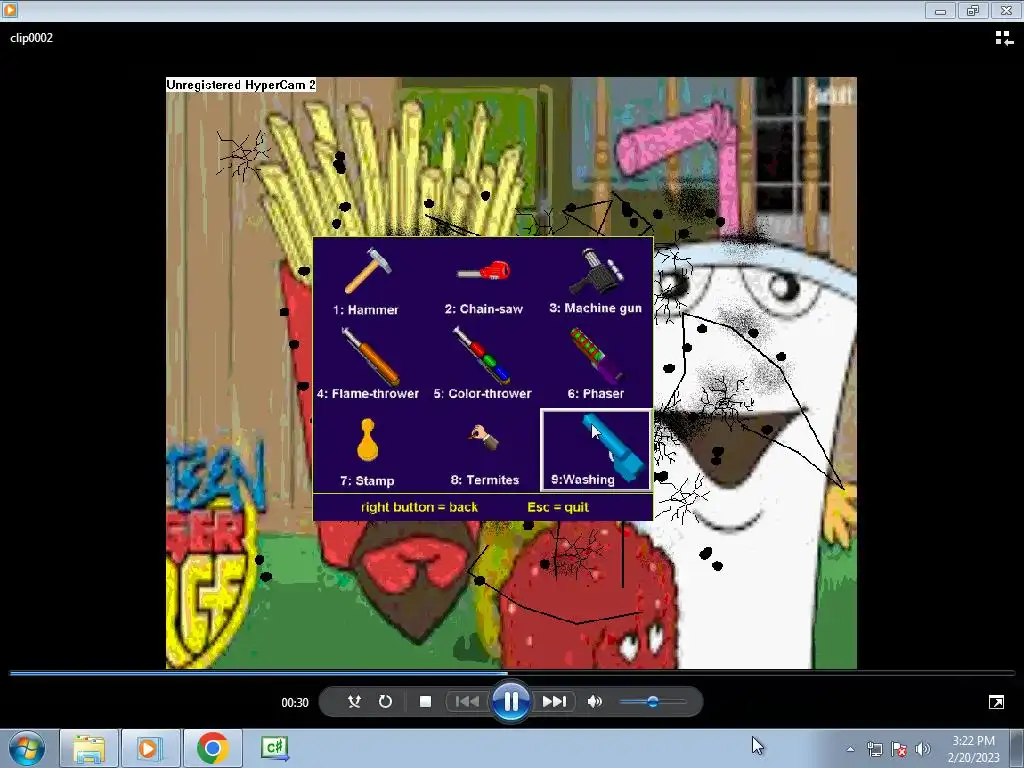View video in full screen
Viewport: 1024px width, 768px height.
[x=996, y=702]
